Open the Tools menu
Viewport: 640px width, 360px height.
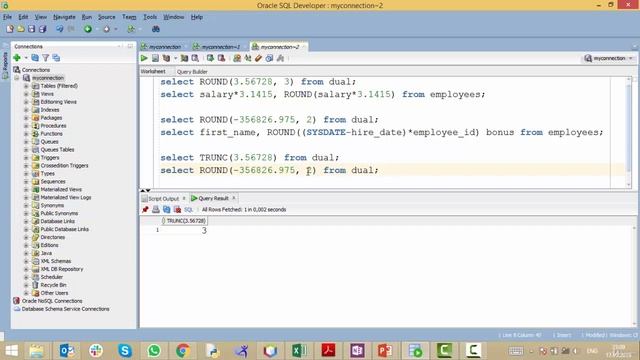point(150,17)
